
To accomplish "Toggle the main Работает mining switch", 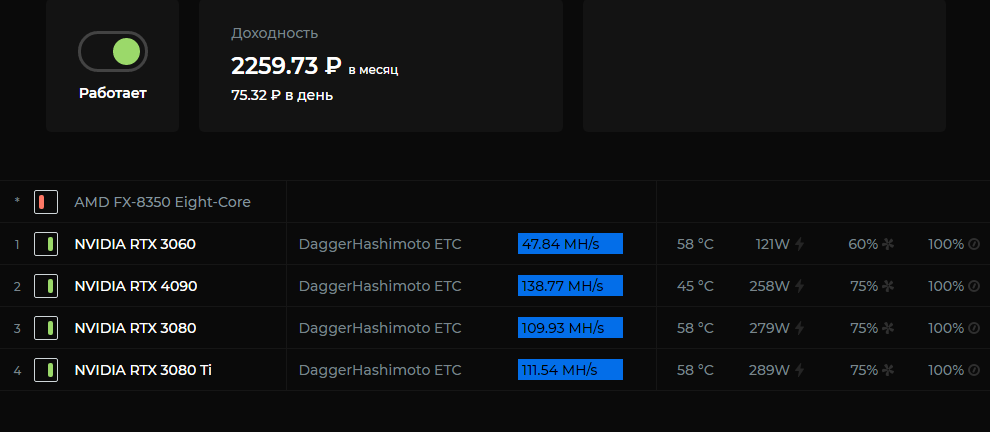I will 112,52.
